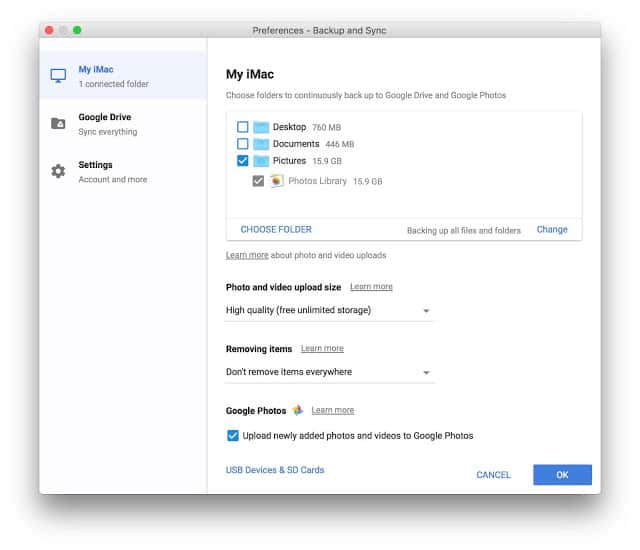Viewport: 640px width, 550px height.
Task: Click Backing up all files and folders text
Action: (464, 231)
